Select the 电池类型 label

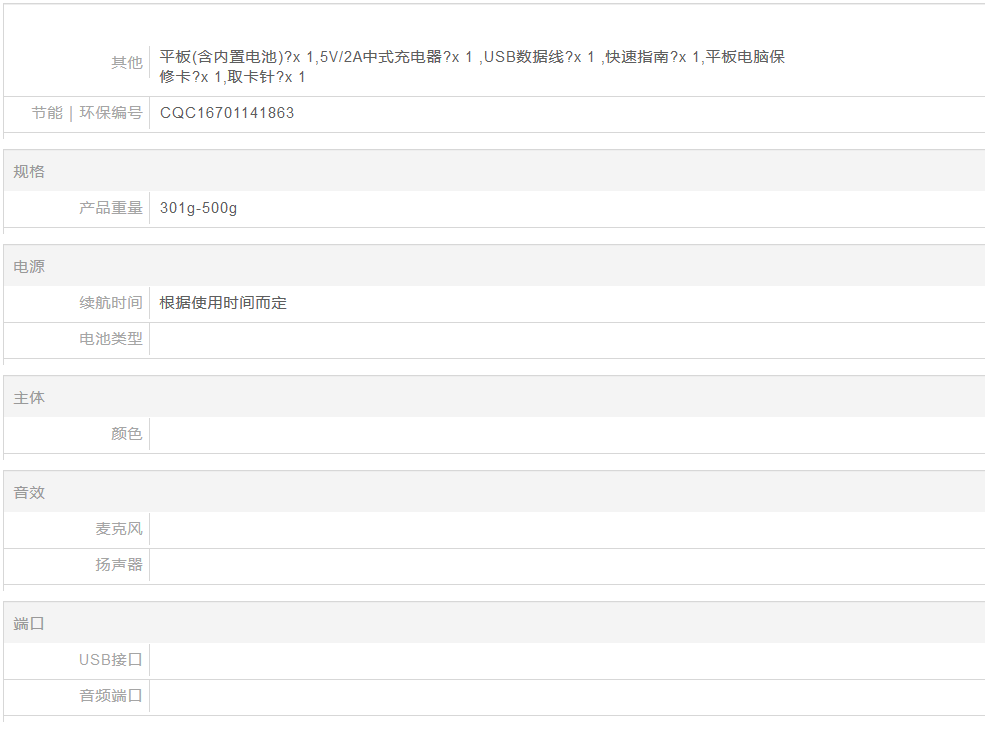[x=111, y=339]
